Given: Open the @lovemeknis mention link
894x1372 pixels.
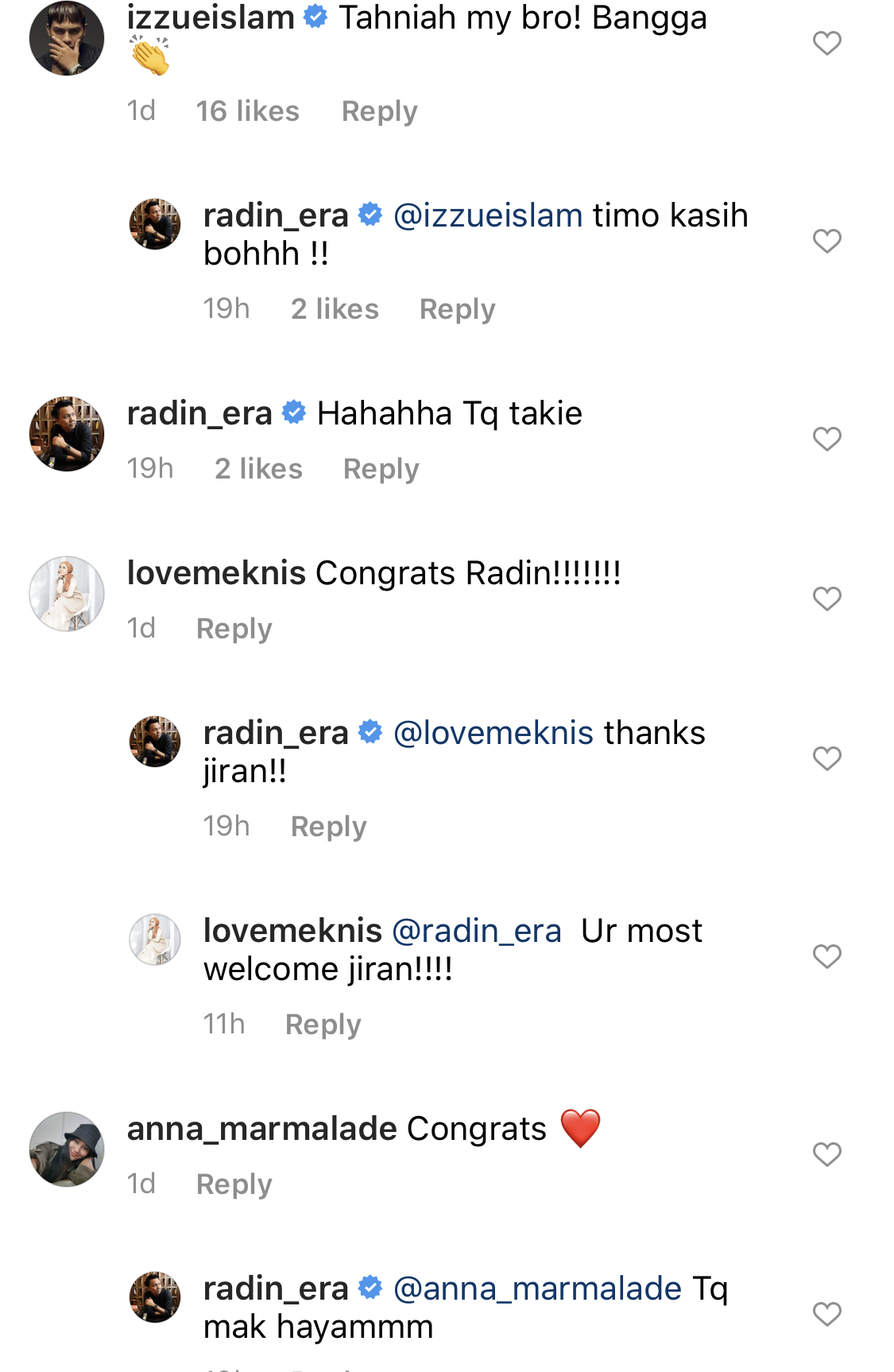Looking at the screenshot, I should click(493, 733).
